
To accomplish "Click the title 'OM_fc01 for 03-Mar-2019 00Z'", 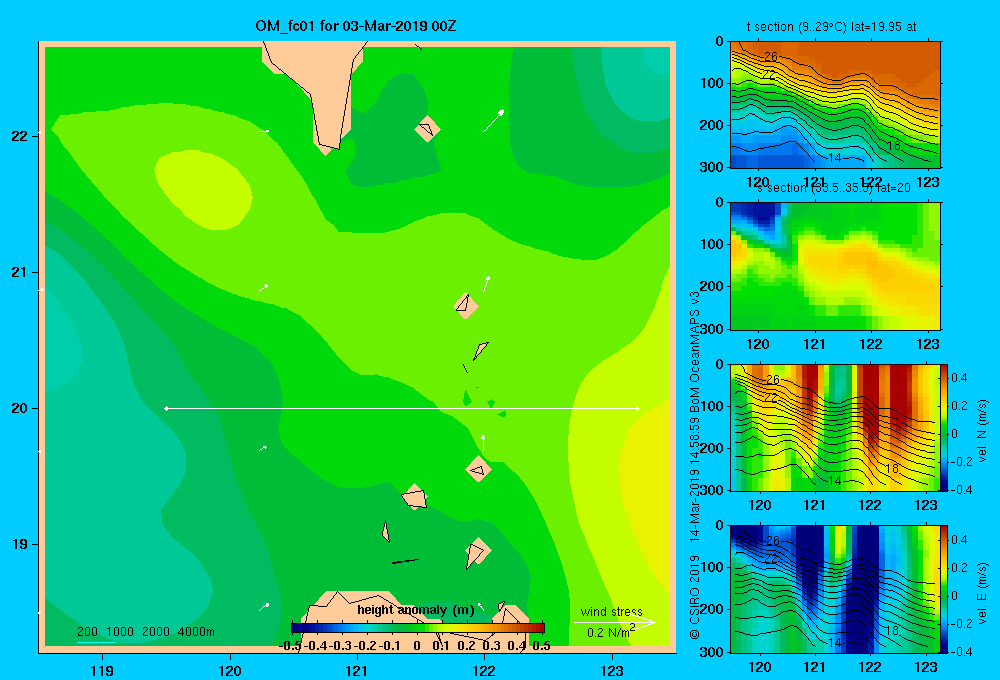I will 355,26.
